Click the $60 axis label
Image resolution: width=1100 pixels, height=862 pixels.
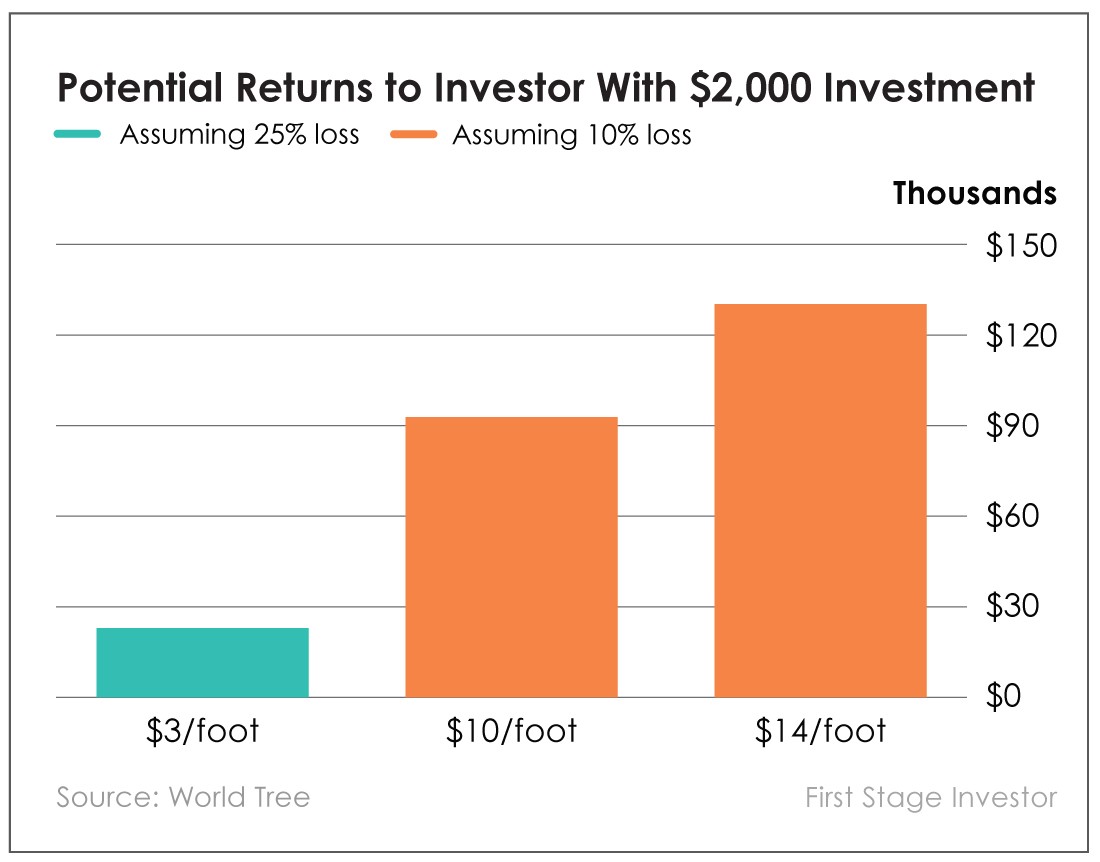1012,516
